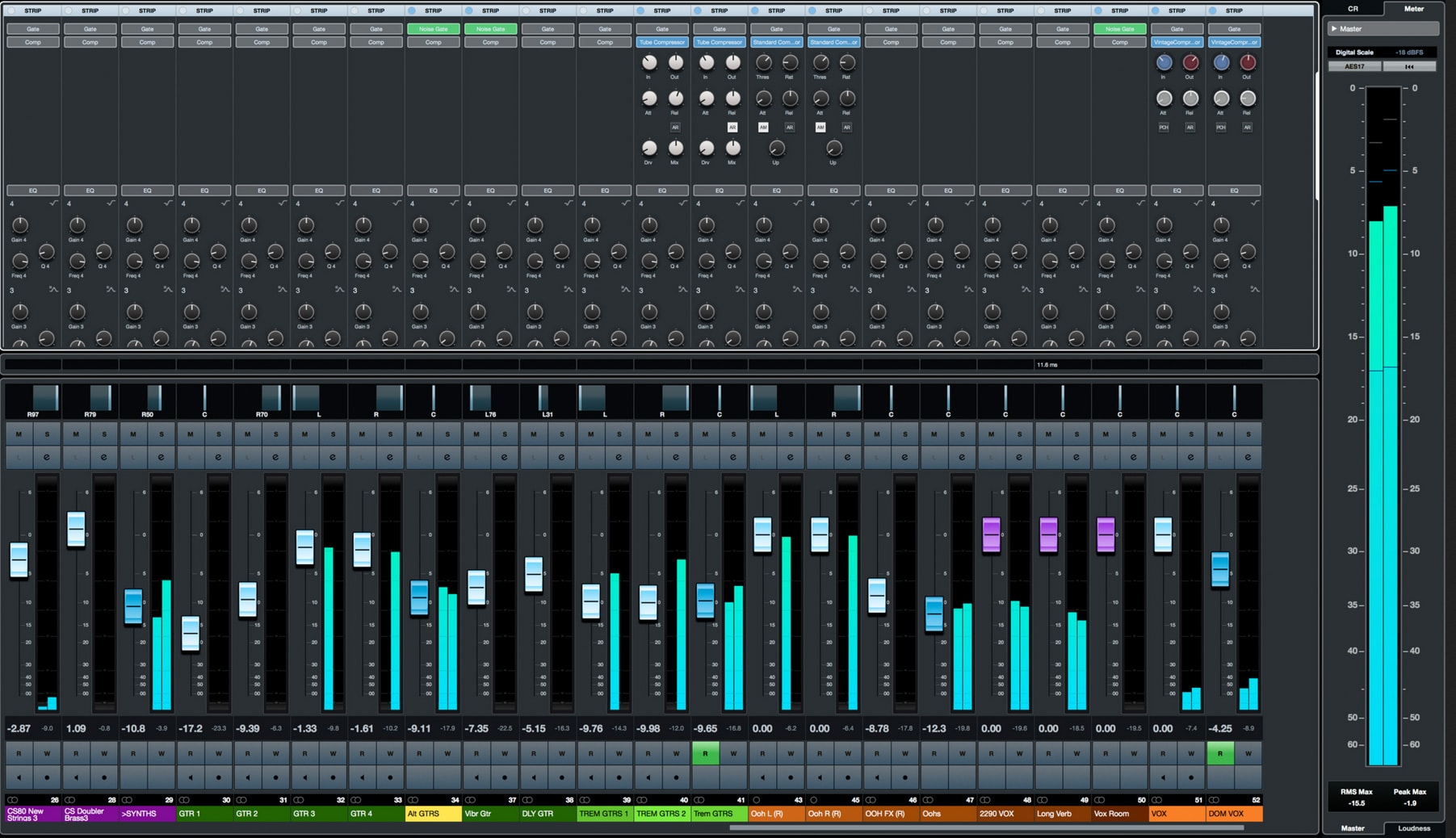This screenshot has height=838, width=1456.
Task: Enable Listen on the GTR 3 channel
Action: point(304,457)
